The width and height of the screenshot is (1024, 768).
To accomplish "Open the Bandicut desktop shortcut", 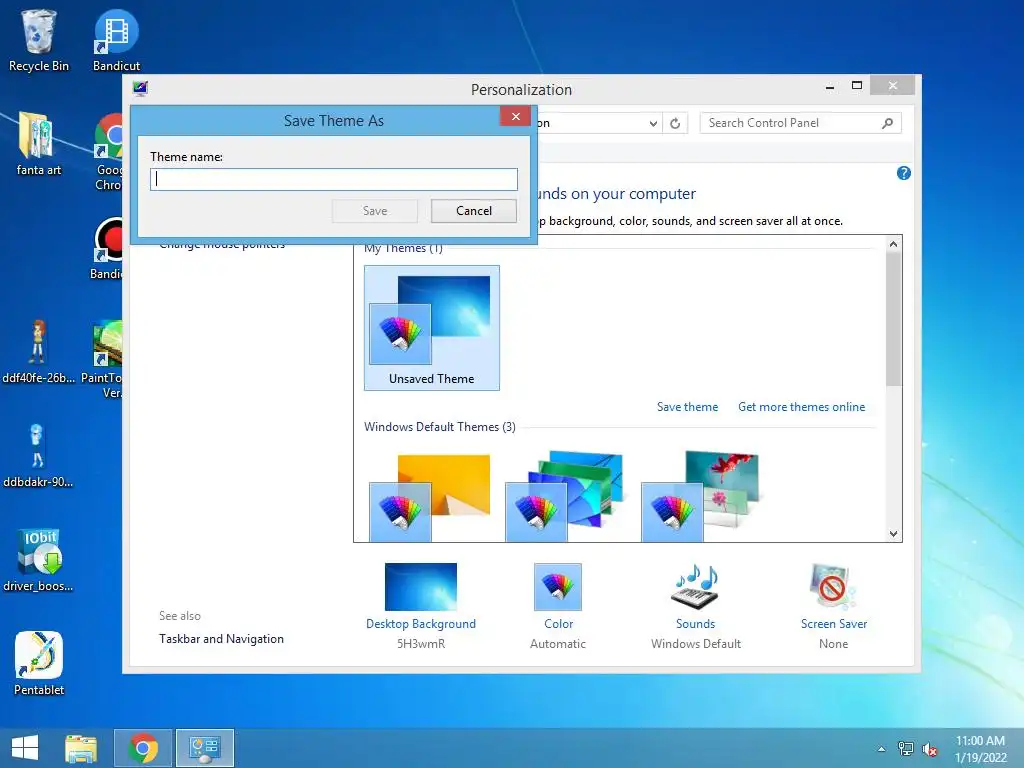I will (x=116, y=40).
